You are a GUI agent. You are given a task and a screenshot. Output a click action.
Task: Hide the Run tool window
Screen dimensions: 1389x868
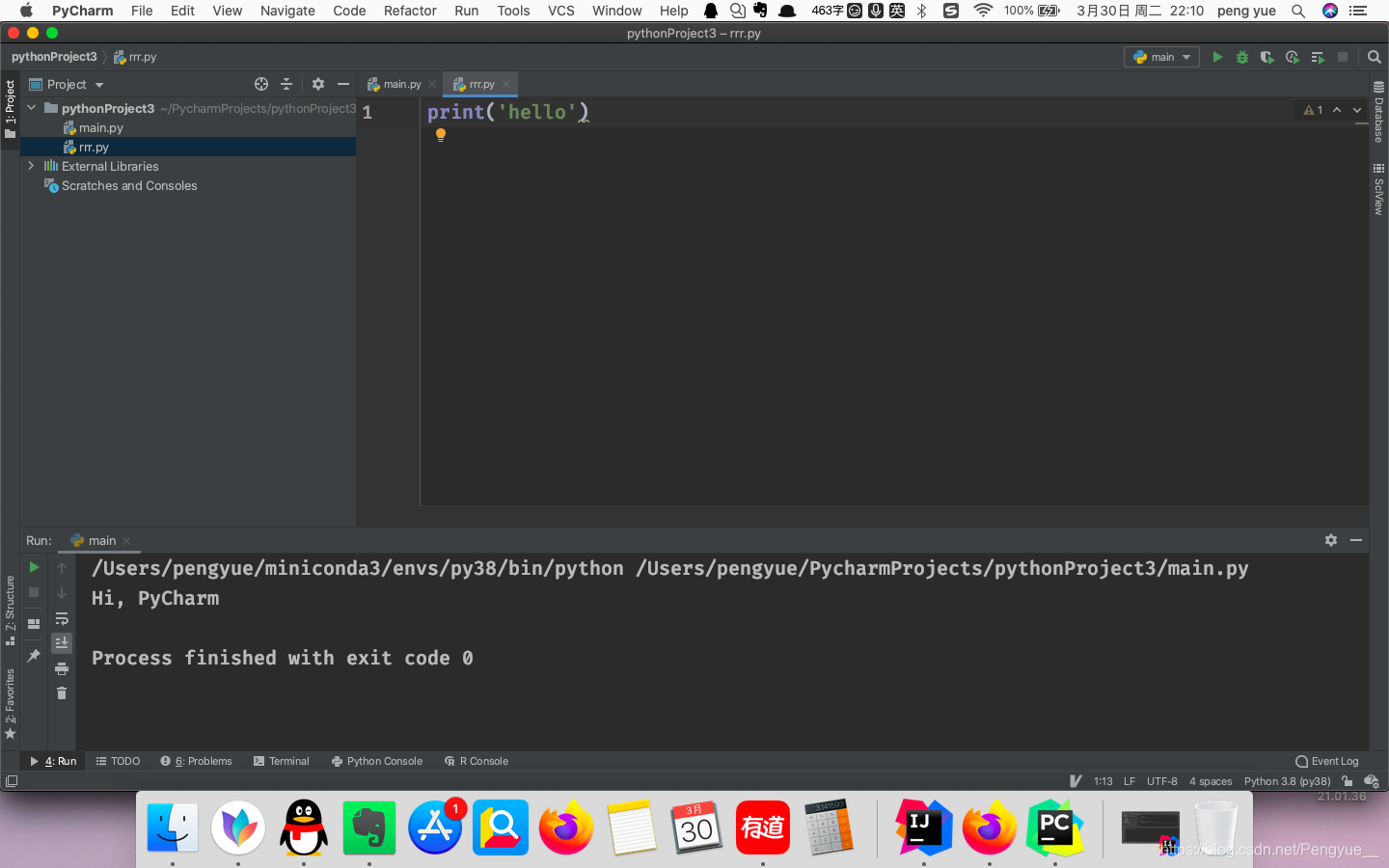pos(1356,540)
